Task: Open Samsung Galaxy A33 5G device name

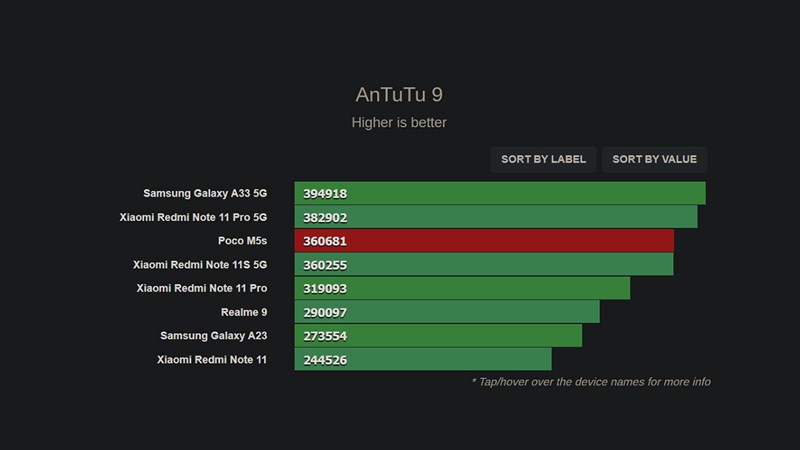Action: [x=205, y=193]
